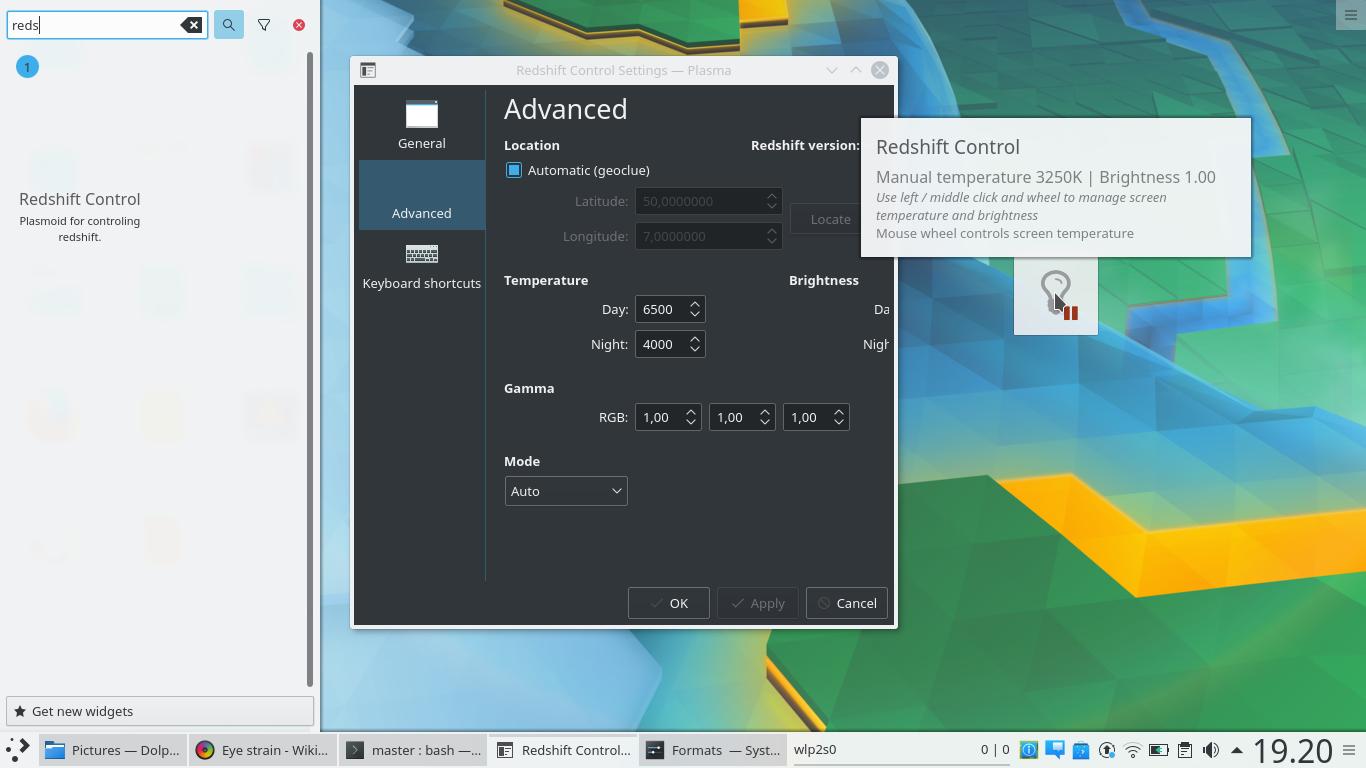Select the Keyboard shortcuts settings icon

(x=421, y=254)
